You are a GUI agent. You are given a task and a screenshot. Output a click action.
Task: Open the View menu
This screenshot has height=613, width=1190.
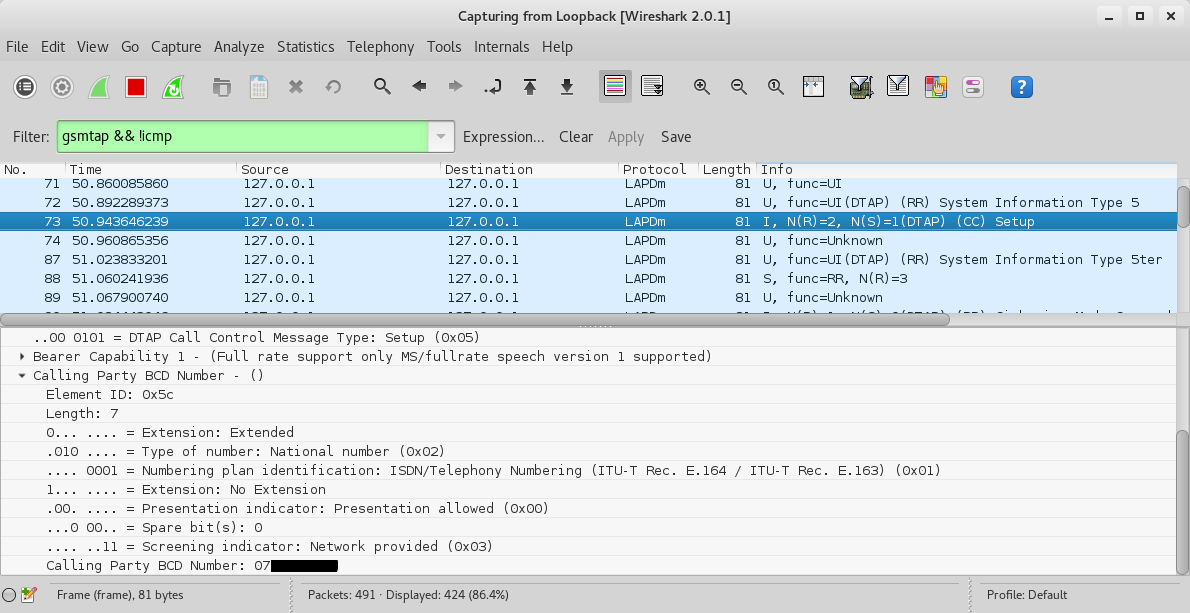click(x=93, y=47)
